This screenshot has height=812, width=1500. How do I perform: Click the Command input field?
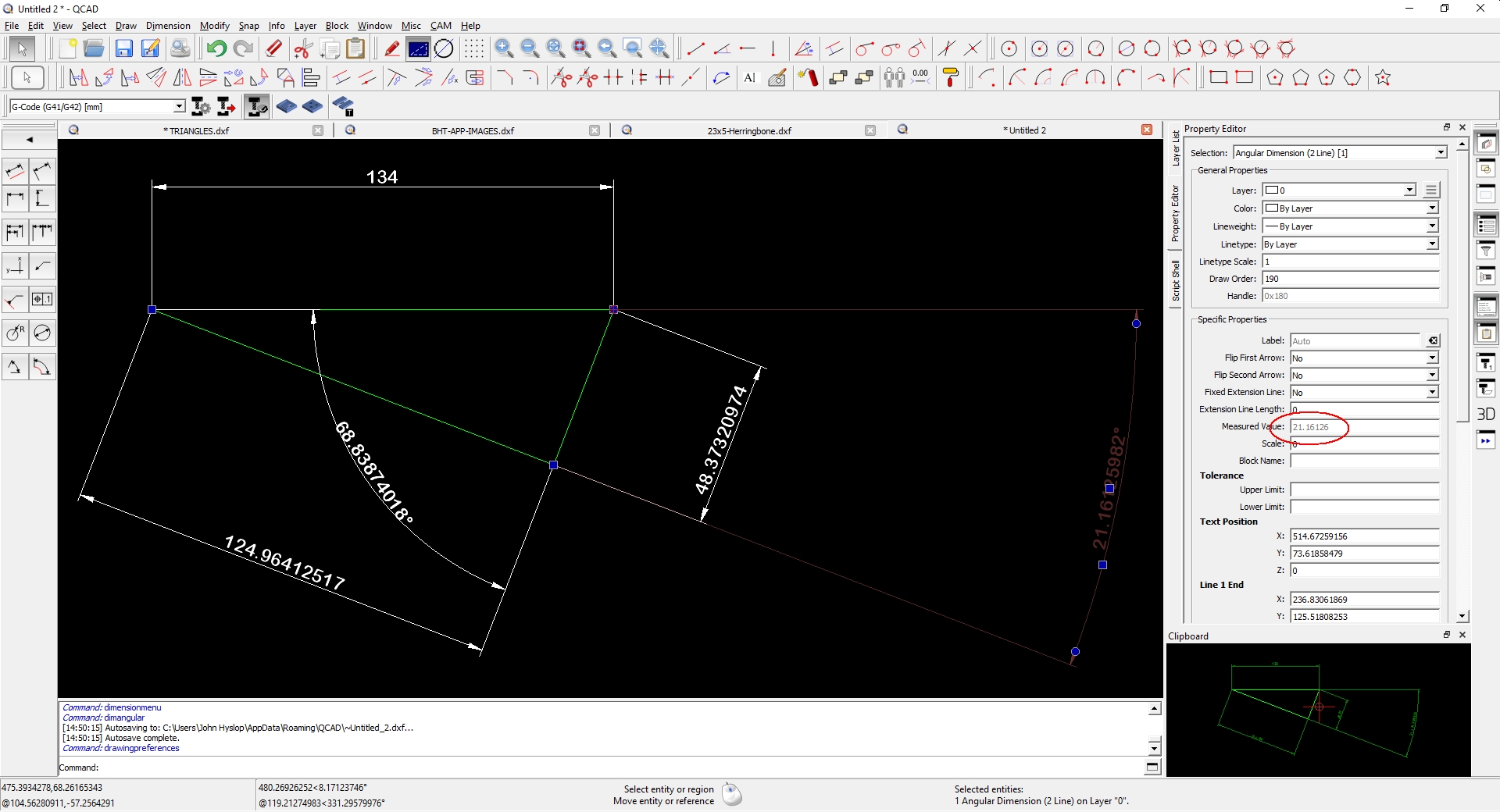[621, 767]
